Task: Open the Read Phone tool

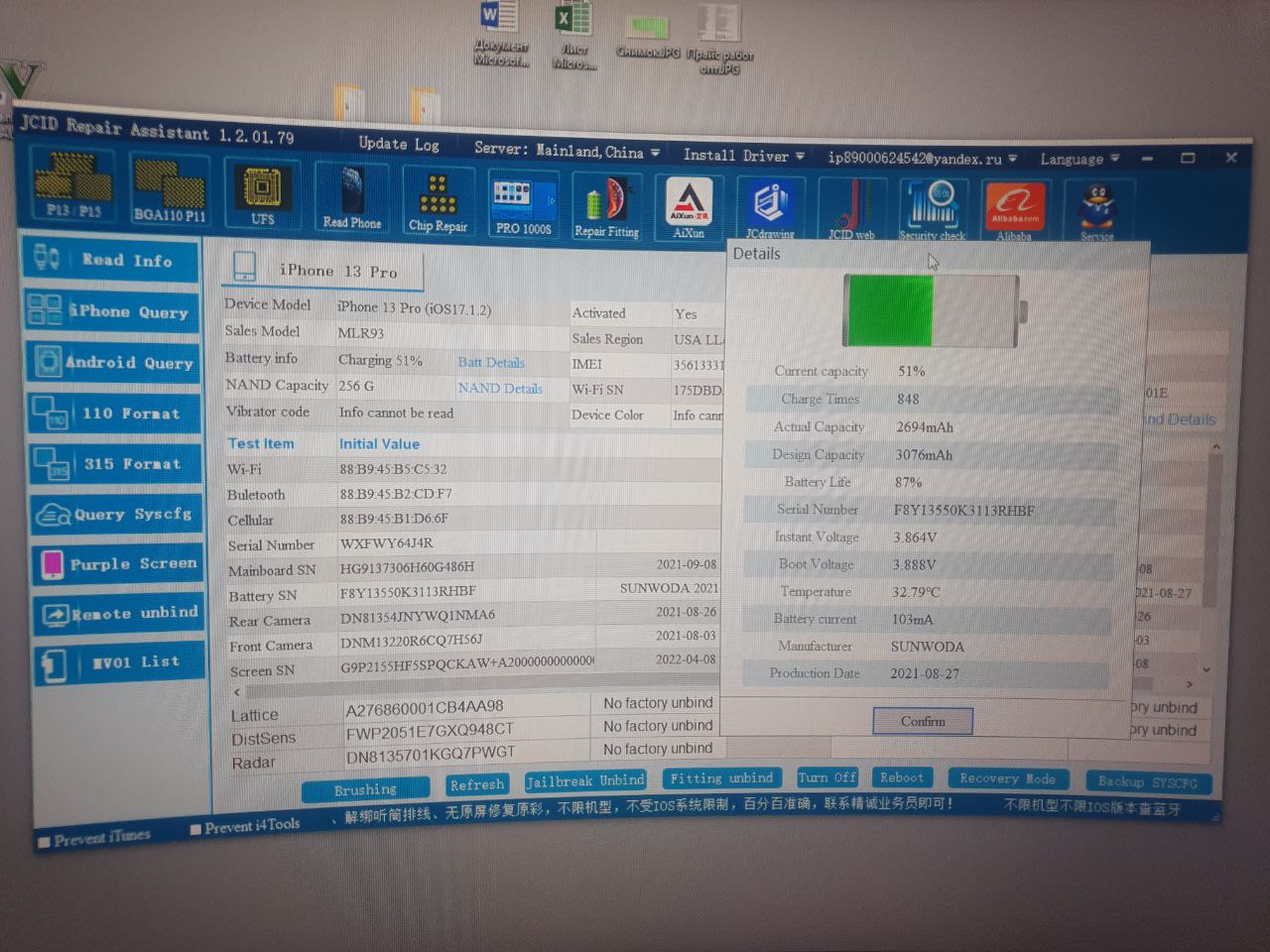Action: click(x=351, y=198)
